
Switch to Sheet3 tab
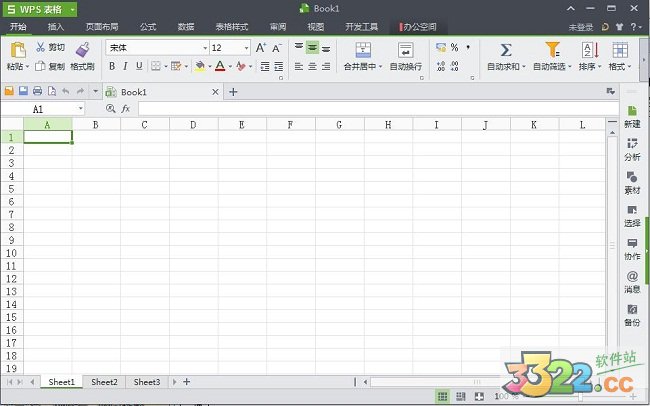tap(147, 382)
